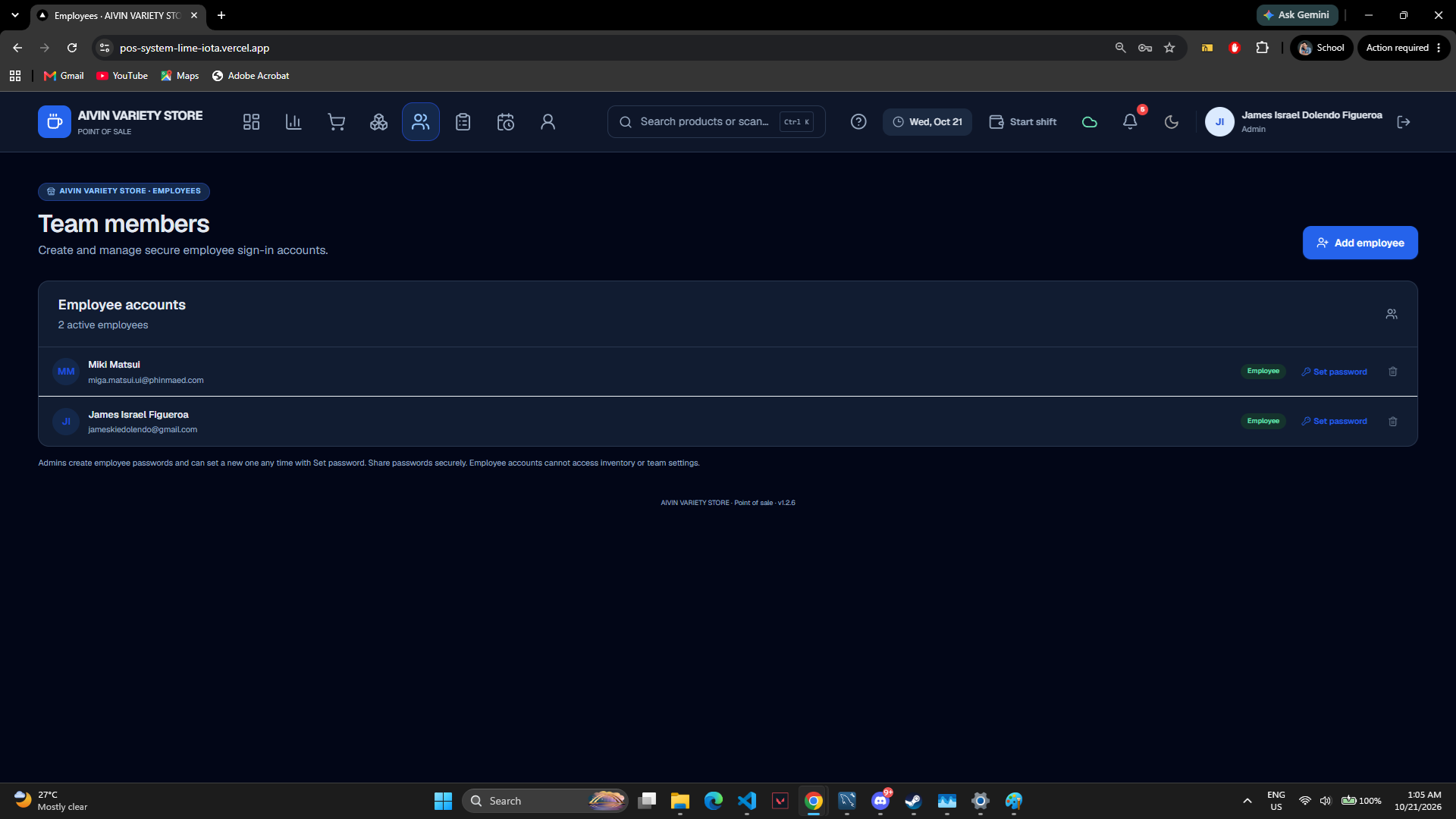
Task: Open Visual Studio Code from the taskbar
Action: 747,801
